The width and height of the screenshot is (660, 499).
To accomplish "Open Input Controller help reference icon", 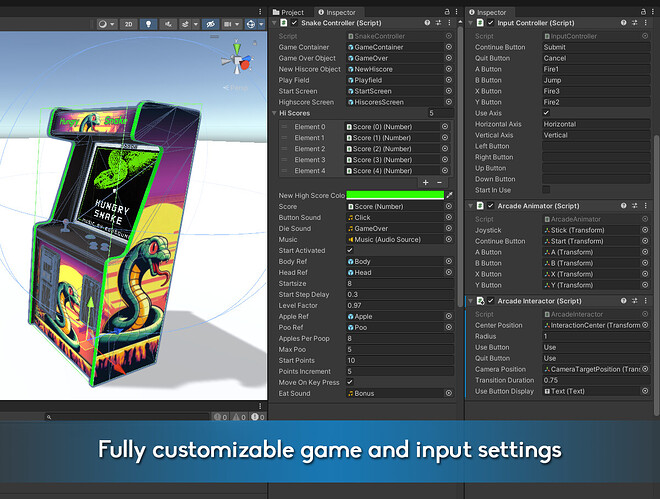I will tap(623, 23).
